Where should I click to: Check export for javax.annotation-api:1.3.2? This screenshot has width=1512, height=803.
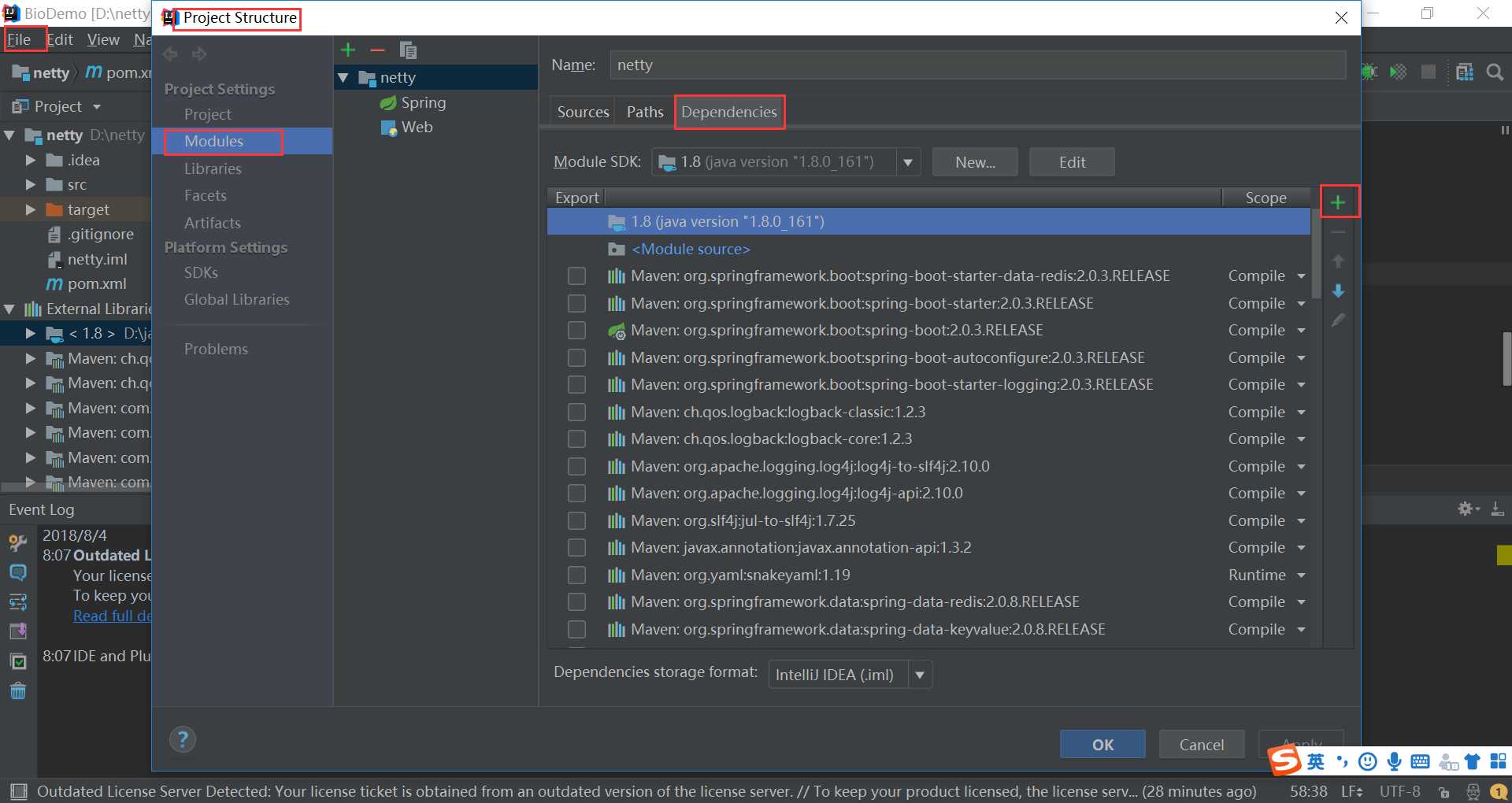click(x=576, y=547)
